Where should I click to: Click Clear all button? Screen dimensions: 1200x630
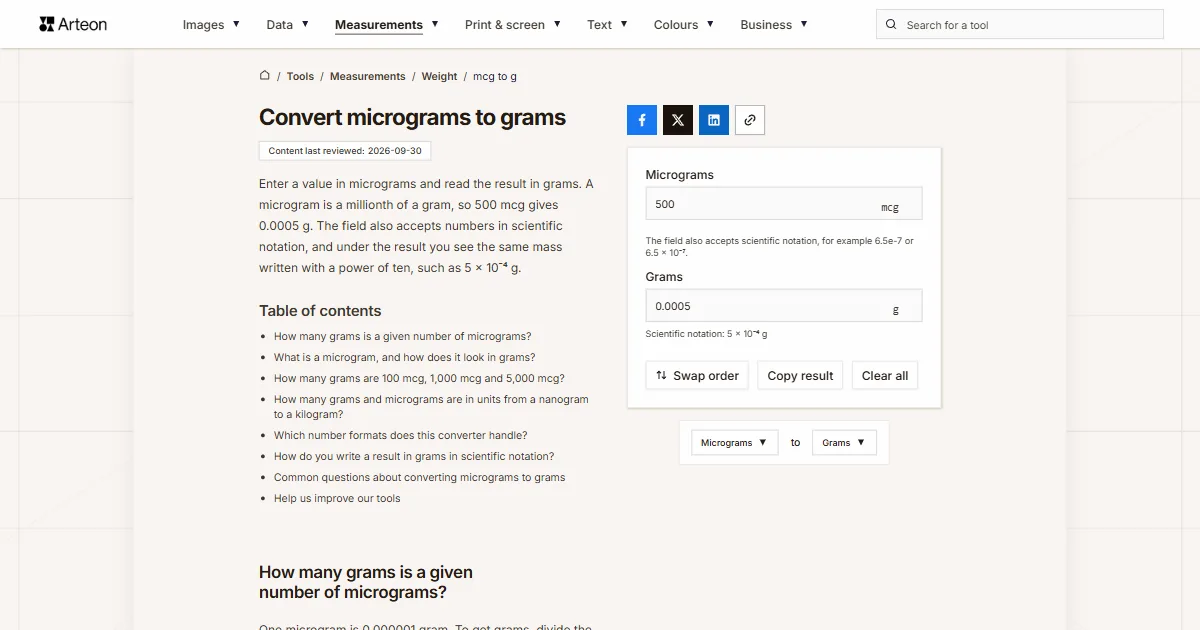pos(885,376)
